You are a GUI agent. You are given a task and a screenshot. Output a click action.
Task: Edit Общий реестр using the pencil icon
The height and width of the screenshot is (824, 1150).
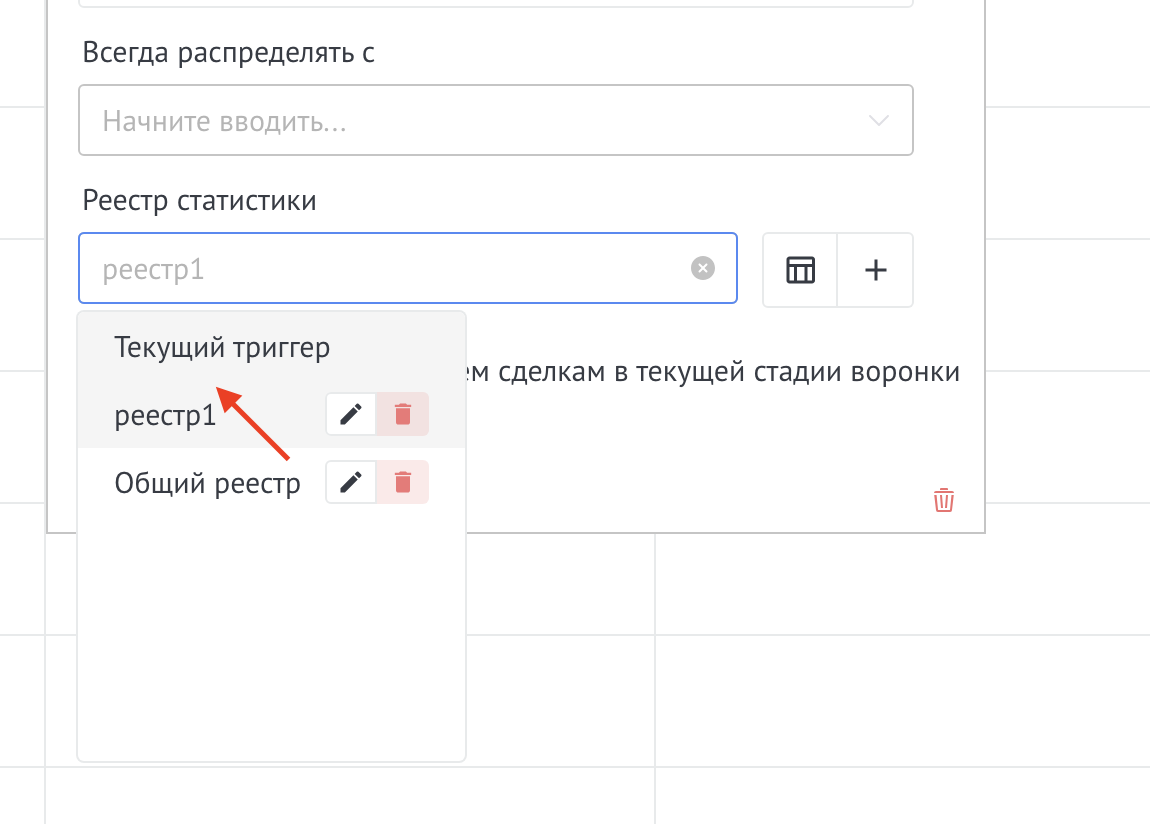[x=351, y=482]
